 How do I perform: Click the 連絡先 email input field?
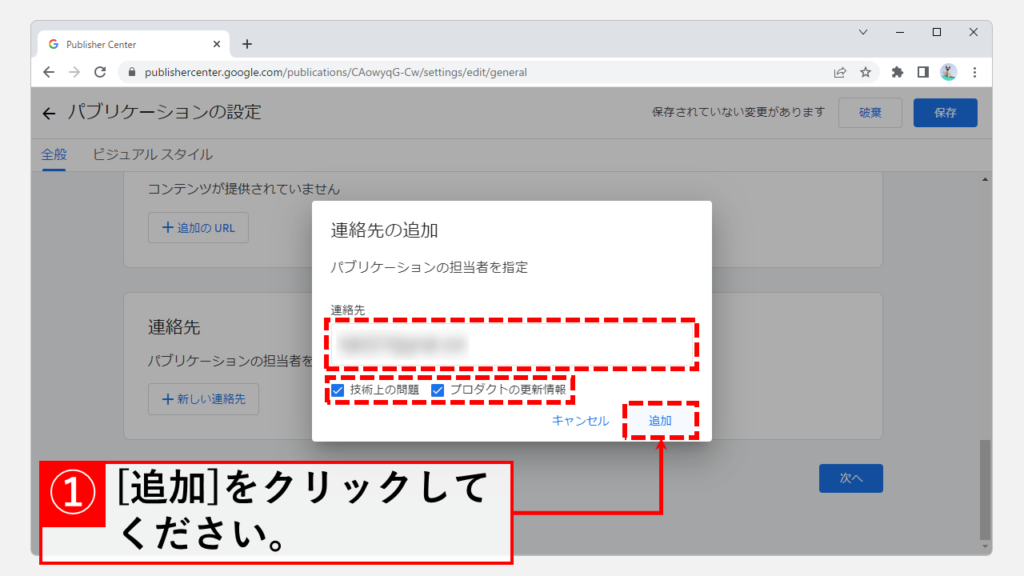point(511,345)
